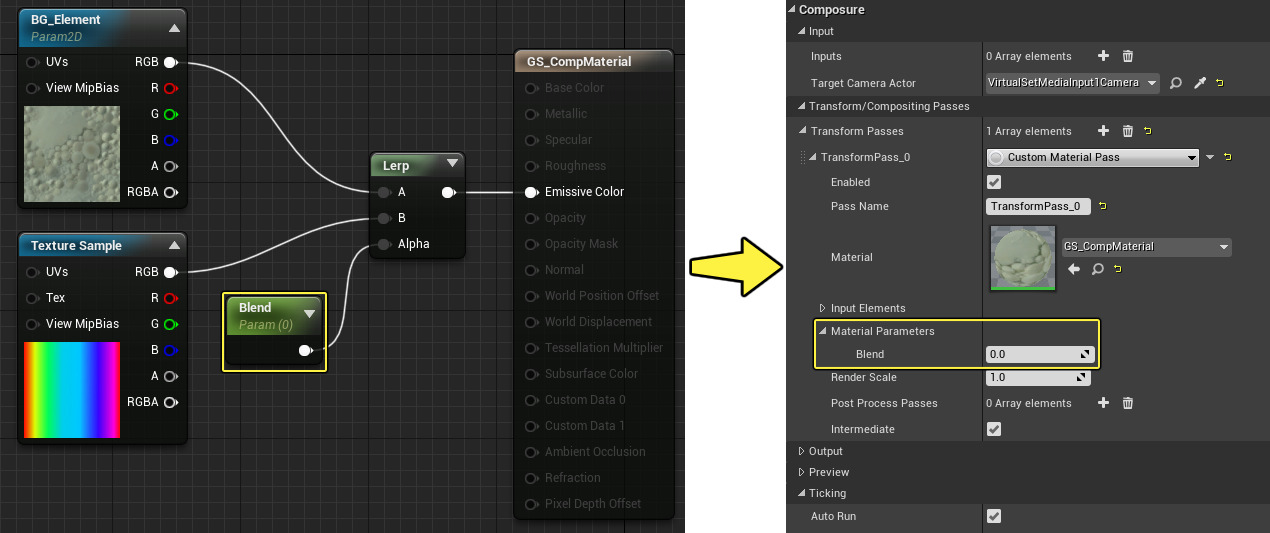Screen dimensions: 1270x533
Task: Select the BG_Element node title
Action: pos(66,20)
